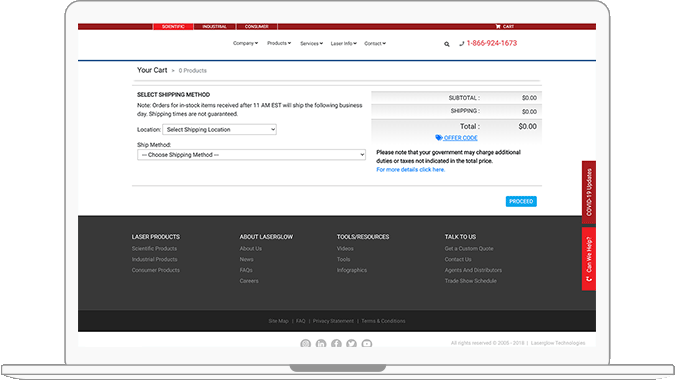The width and height of the screenshot is (675, 380).
Task: Click the Total $0.00 amount
Action: coord(527,127)
